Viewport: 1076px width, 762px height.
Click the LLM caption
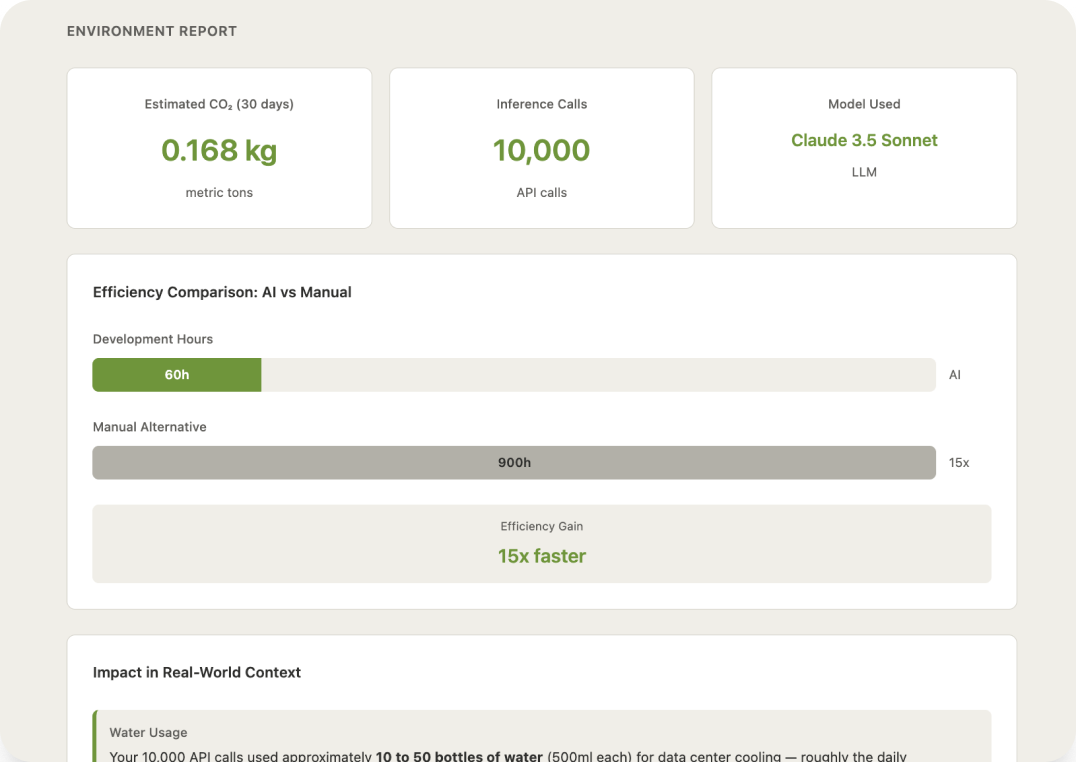pyautogui.click(x=864, y=172)
